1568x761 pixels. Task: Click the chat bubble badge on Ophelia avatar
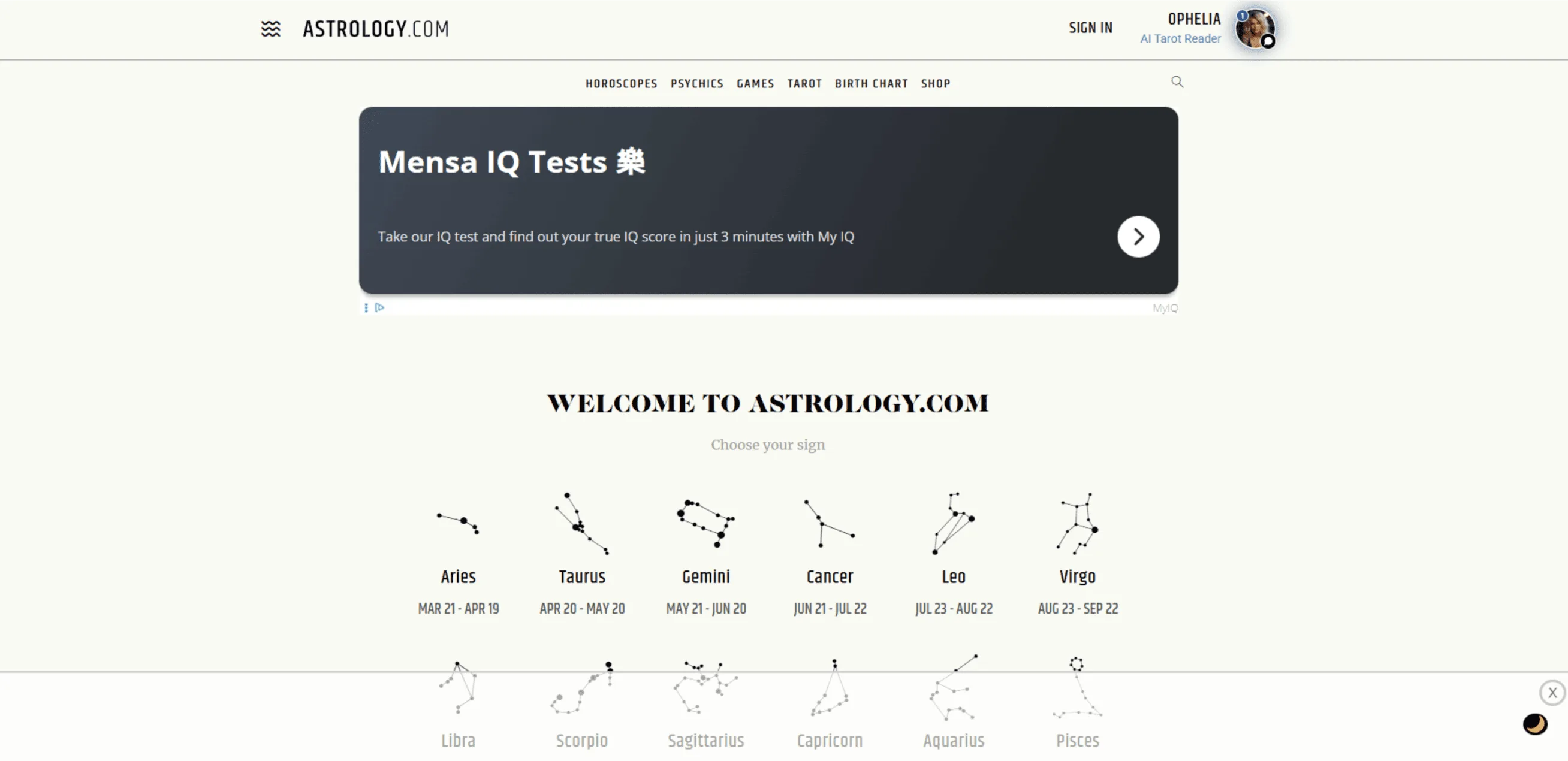[1267, 41]
